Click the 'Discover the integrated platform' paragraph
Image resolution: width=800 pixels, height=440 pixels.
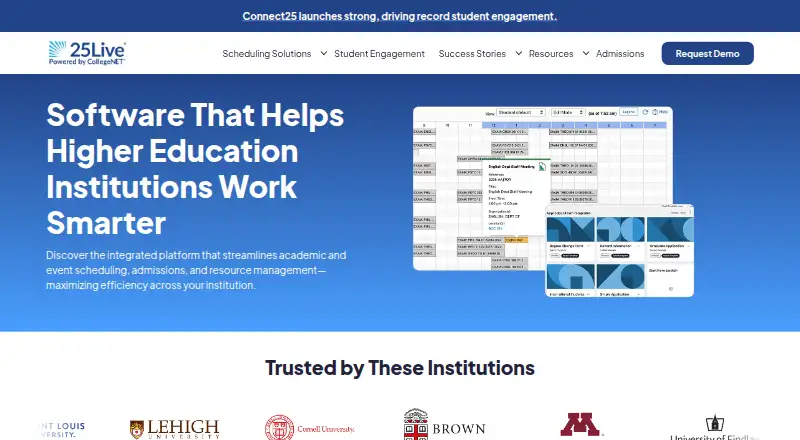196,270
